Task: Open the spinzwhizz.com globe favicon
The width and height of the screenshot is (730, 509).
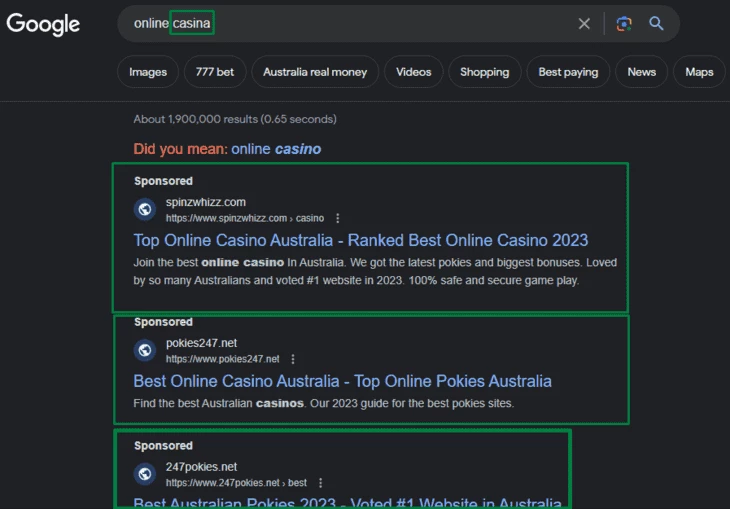Action: coord(145,209)
